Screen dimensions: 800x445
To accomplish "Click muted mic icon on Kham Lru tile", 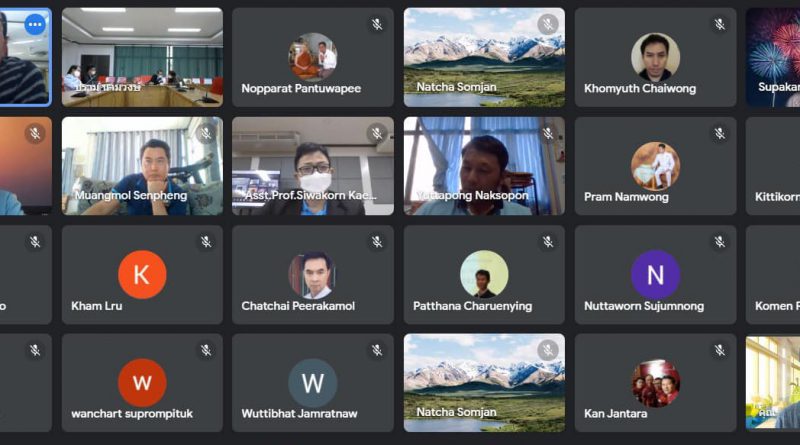I will pos(206,242).
